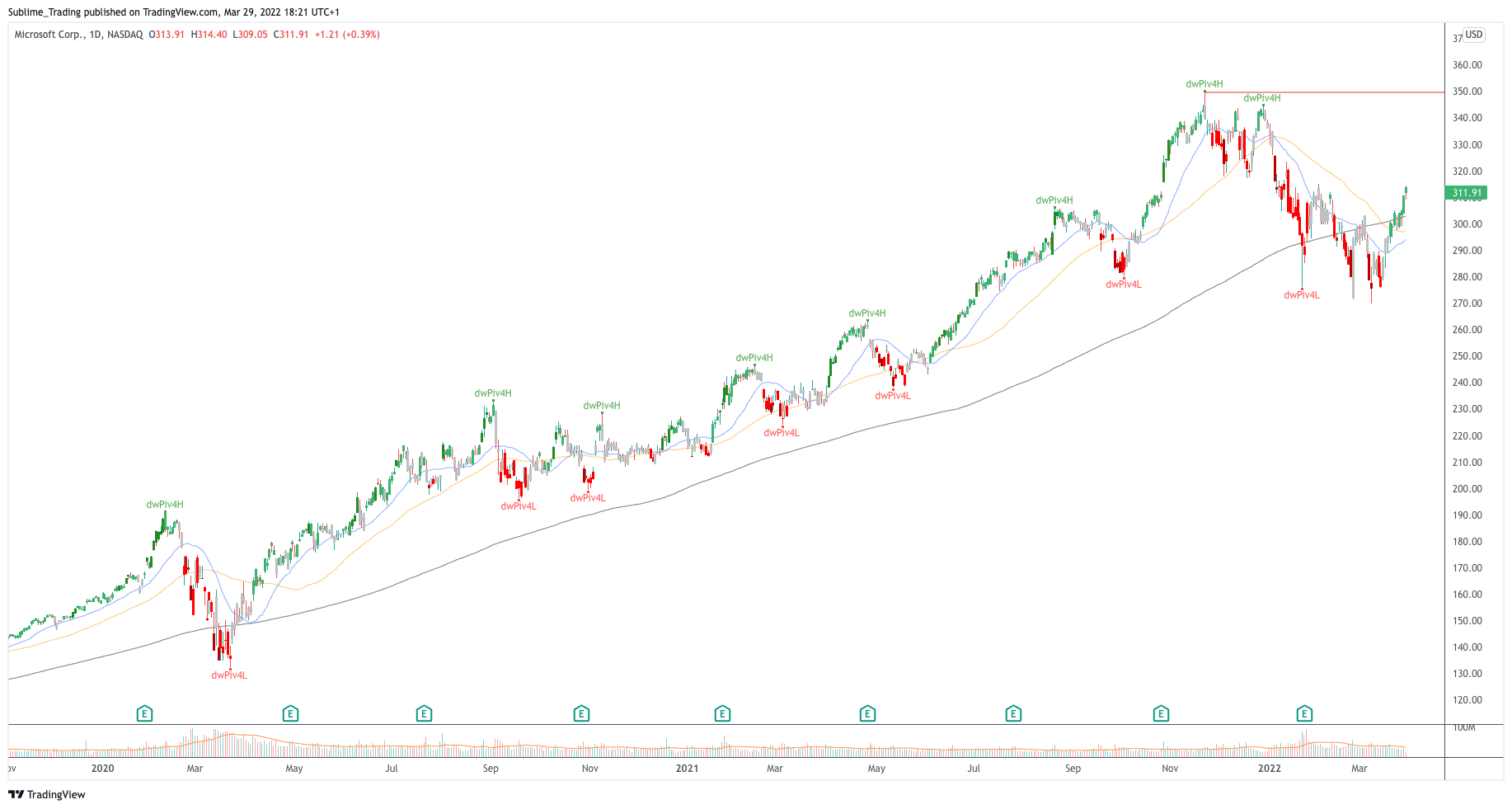The image size is (1512, 809).
Task: Click the earnings marker just after 2020 start
Action: coord(144,713)
